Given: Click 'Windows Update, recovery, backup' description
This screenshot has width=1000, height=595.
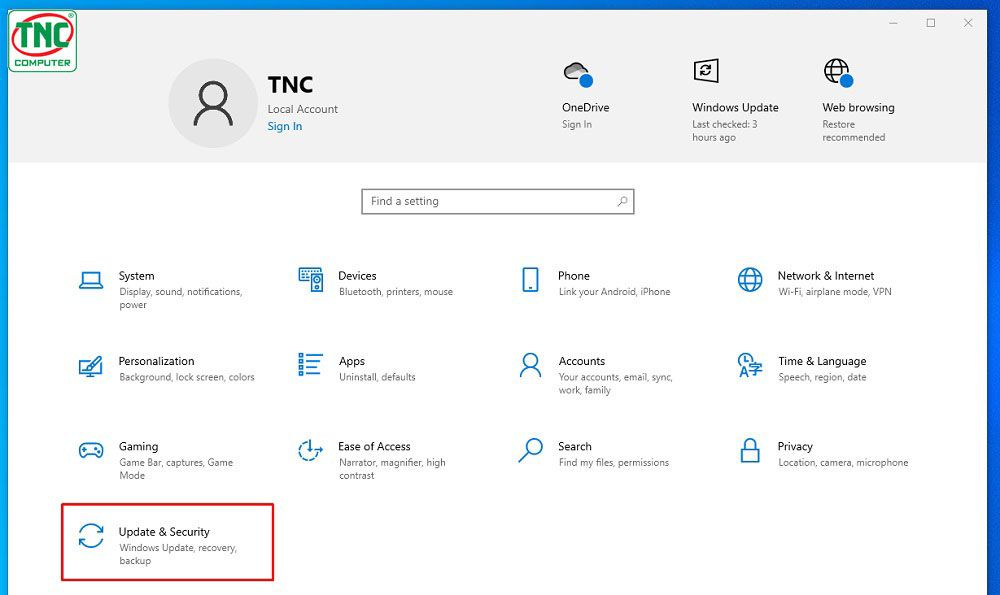Looking at the screenshot, I should tap(178, 554).
